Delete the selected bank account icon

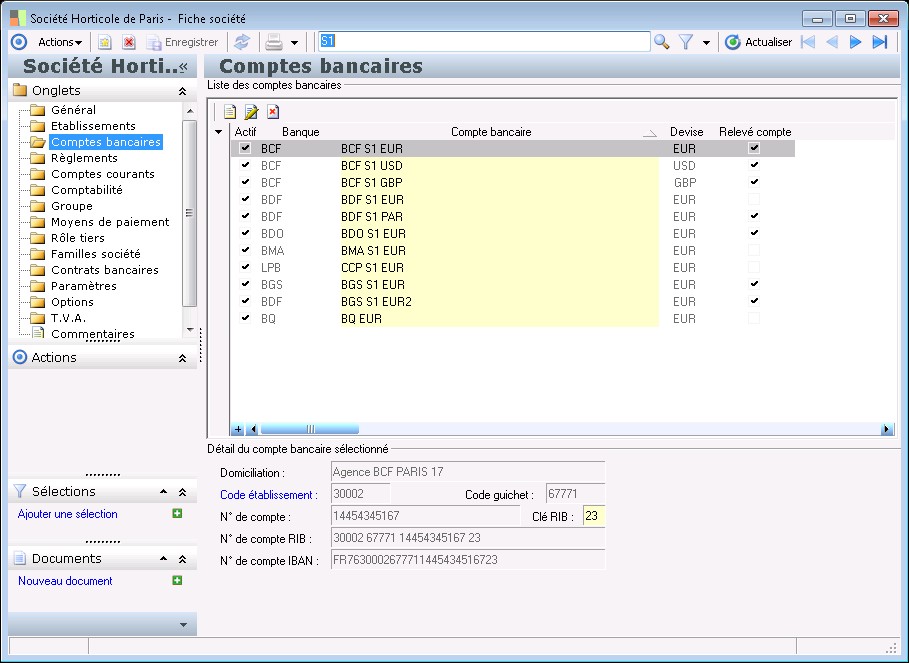tap(272, 112)
